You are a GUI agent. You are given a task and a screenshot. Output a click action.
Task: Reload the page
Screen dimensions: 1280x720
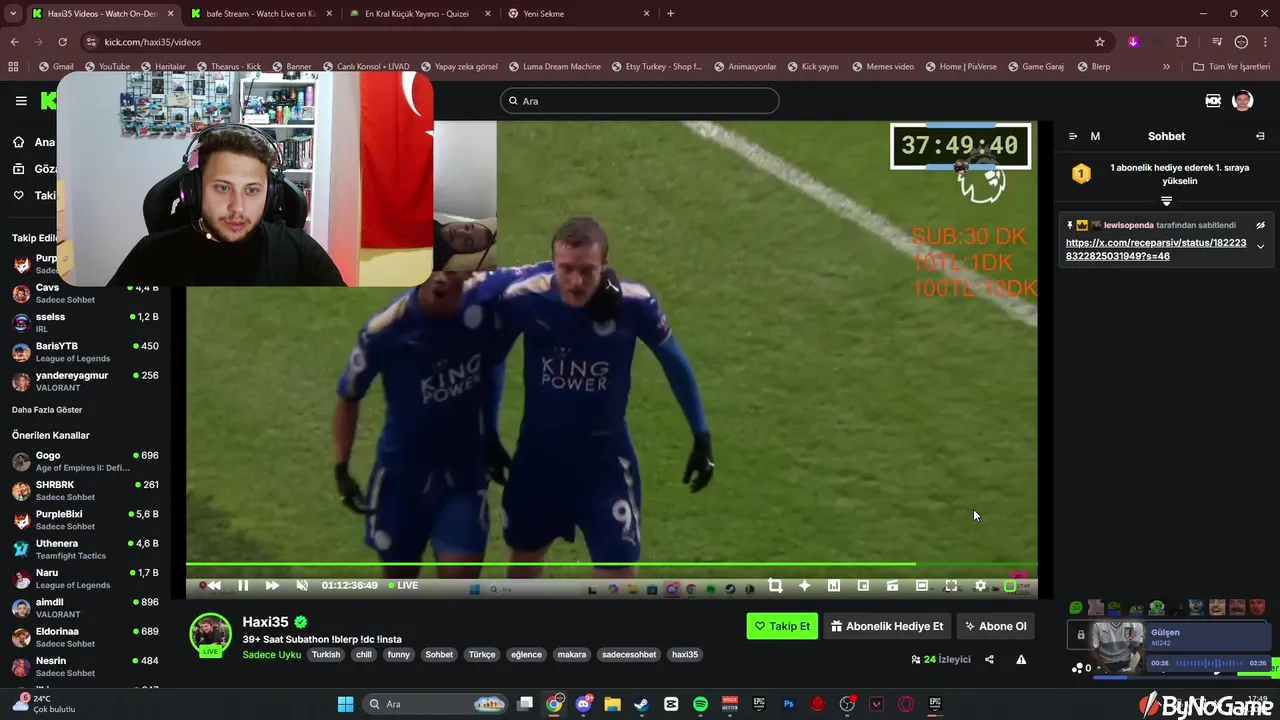click(62, 42)
